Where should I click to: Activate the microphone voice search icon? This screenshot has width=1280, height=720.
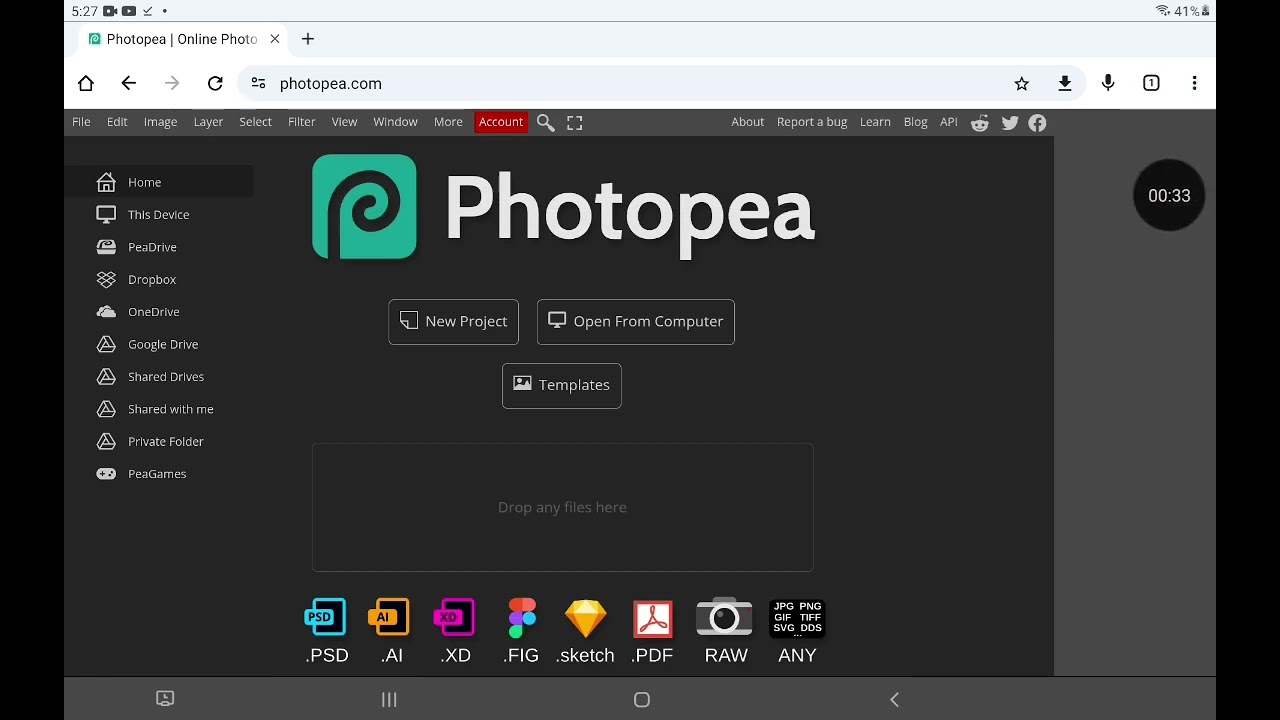pos(1108,83)
